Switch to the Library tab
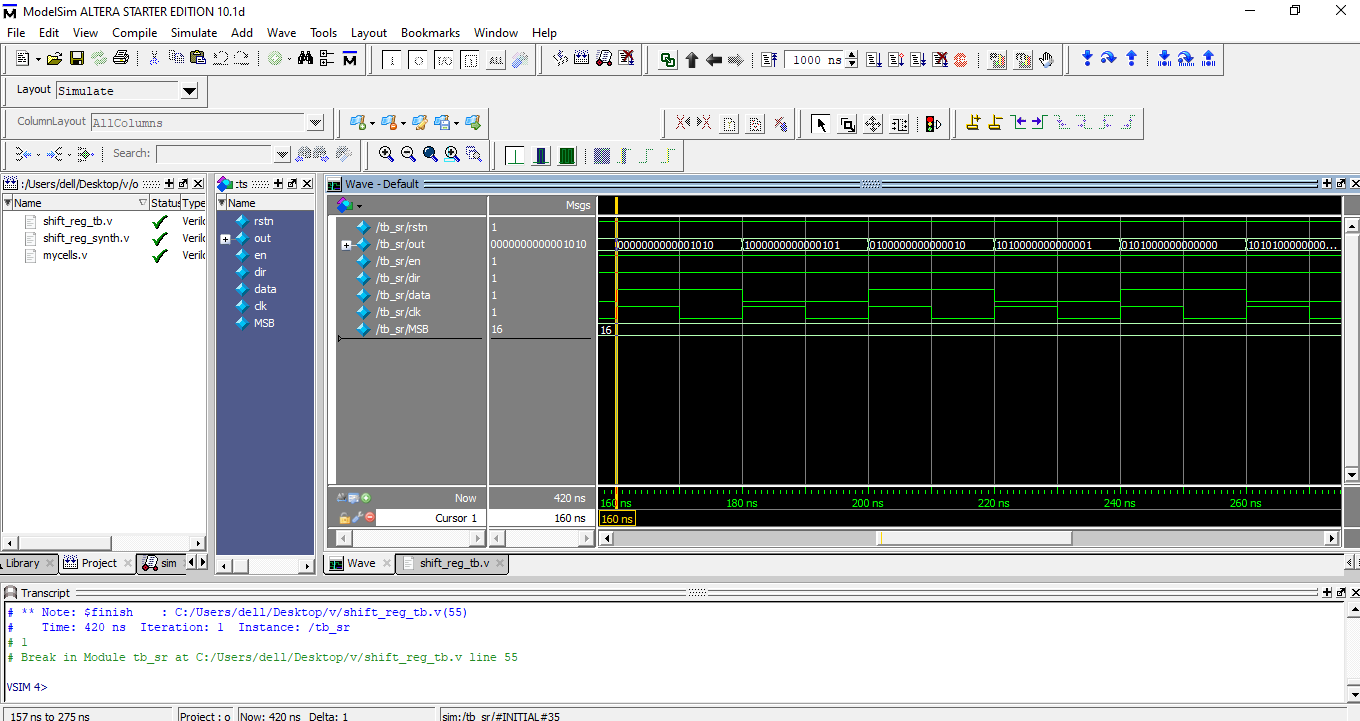Image resolution: width=1360 pixels, height=721 pixels. 23,563
